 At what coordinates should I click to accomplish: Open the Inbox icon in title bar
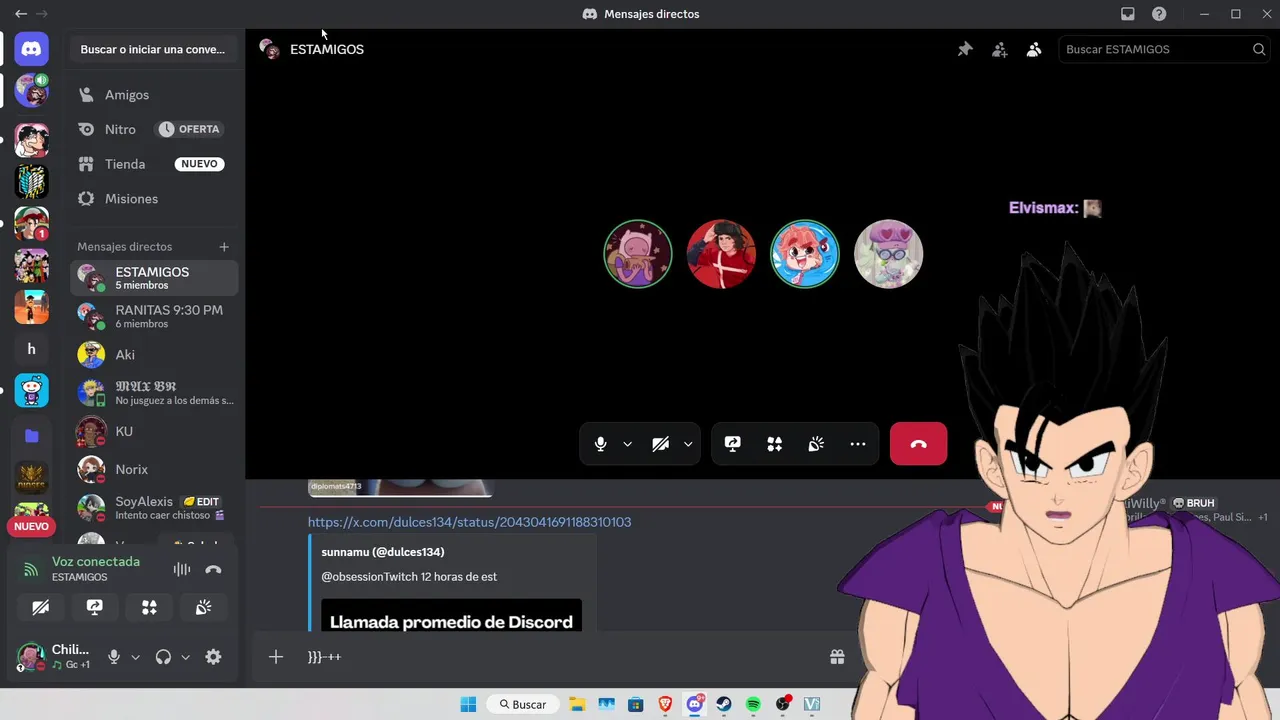tap(1128, 14)
